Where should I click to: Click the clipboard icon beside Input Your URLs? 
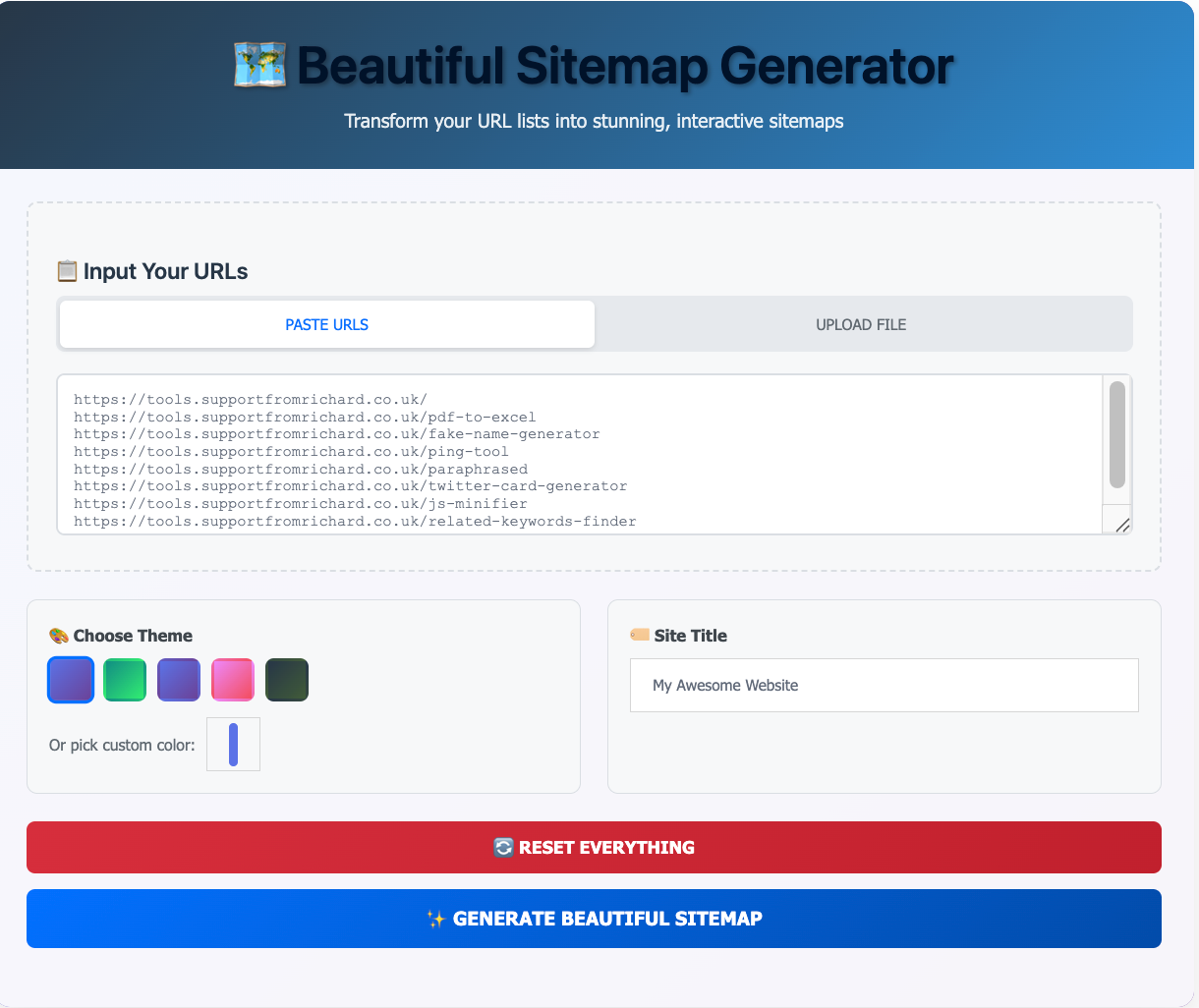tap(68, 271)
